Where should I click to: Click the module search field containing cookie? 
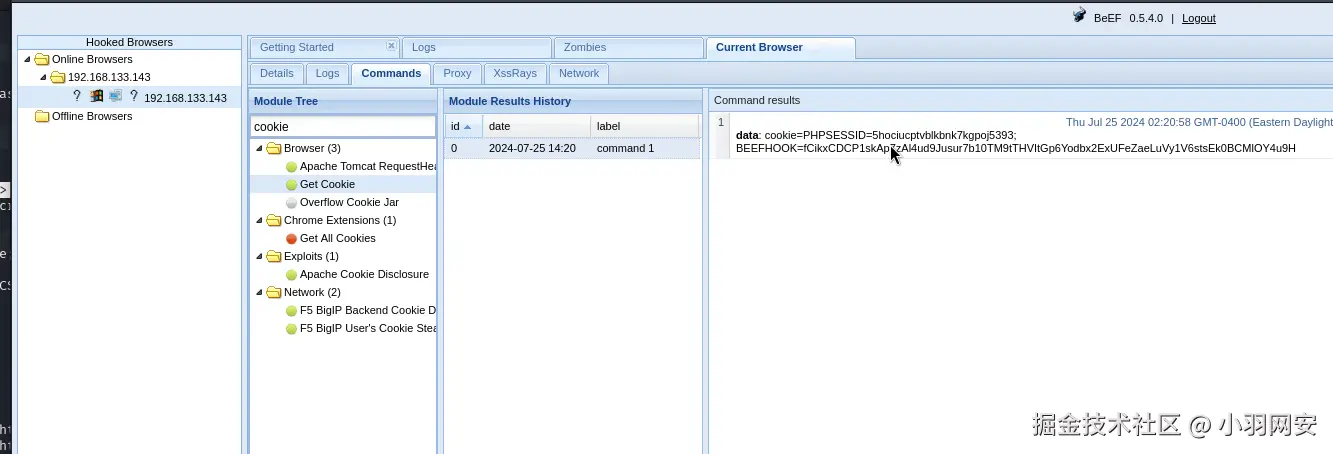[343, 127]
